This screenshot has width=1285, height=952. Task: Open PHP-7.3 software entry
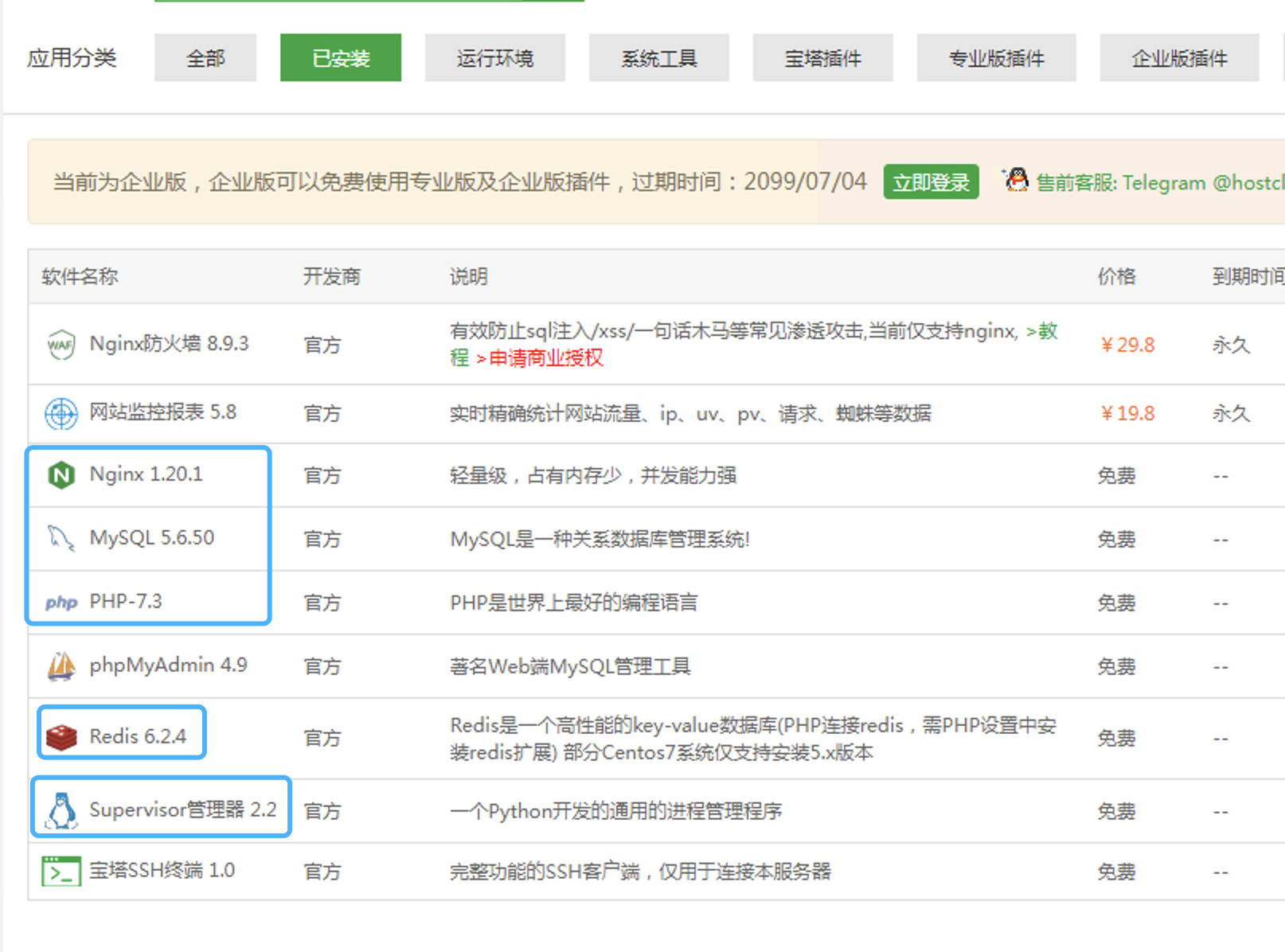125,602
